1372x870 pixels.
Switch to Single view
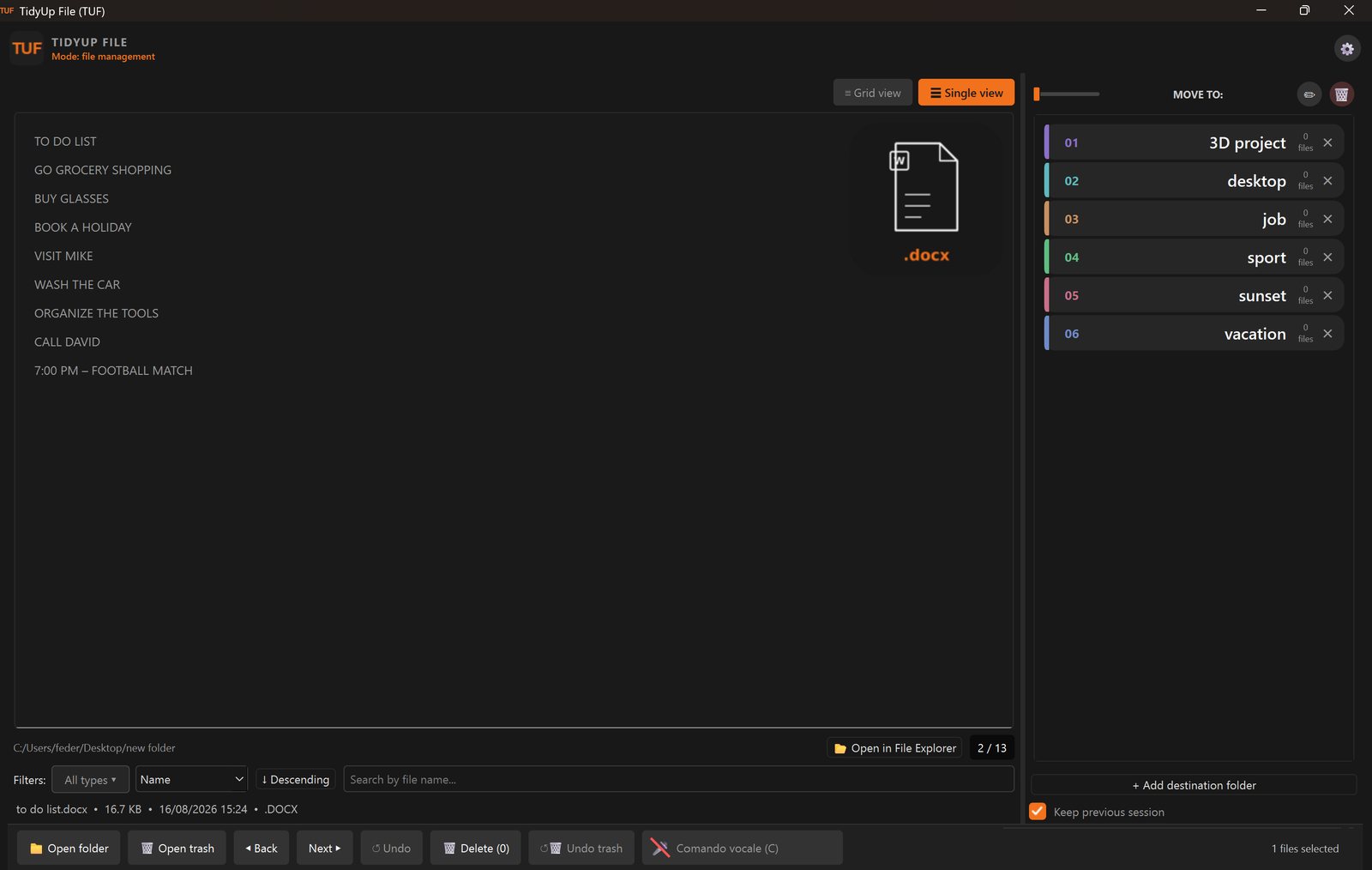pyautogui.click(x=966, y=93)
